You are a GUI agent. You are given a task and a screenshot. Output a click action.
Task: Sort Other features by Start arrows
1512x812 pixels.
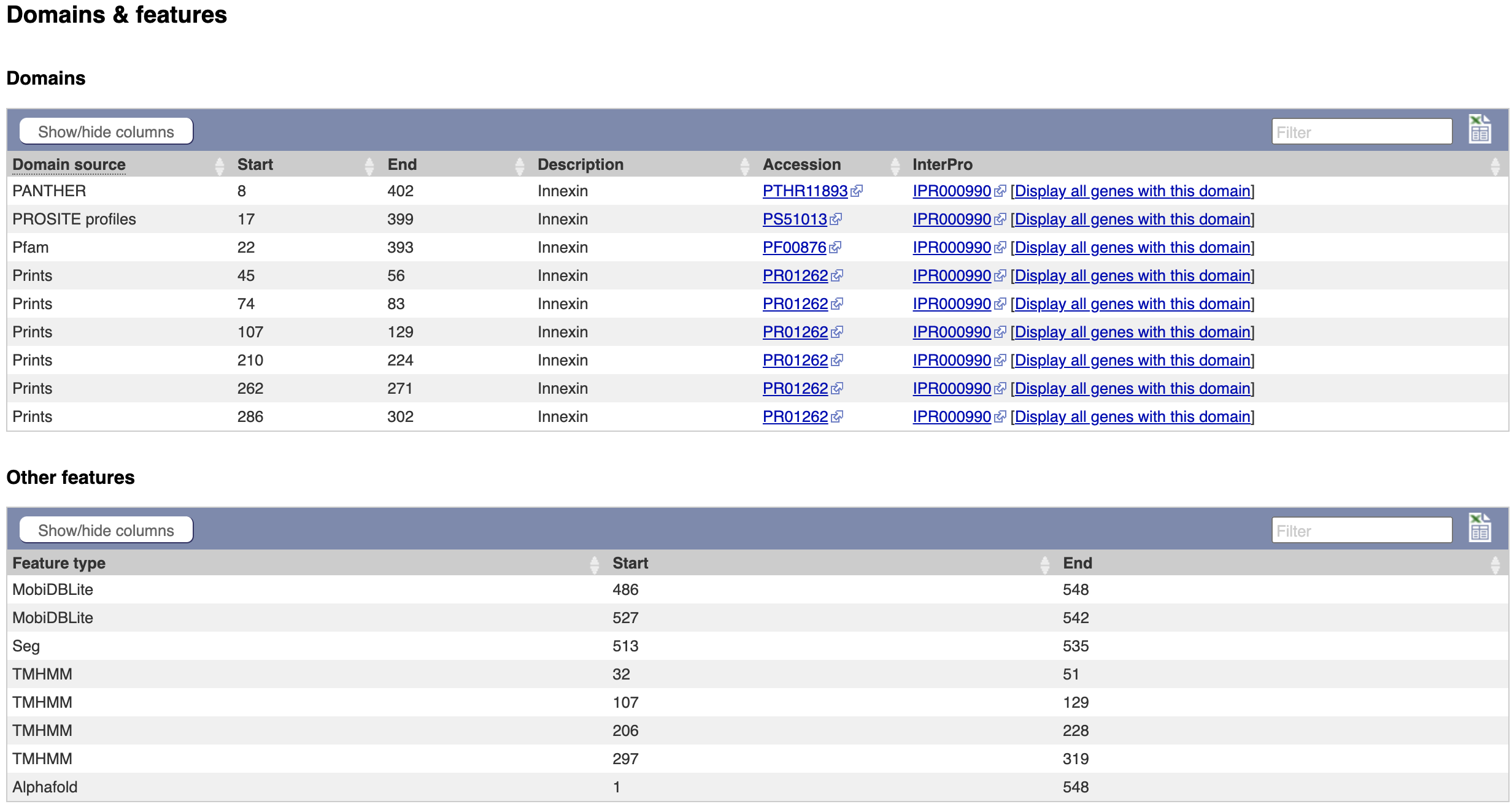pyautogui.click(x=1045, y=564)
